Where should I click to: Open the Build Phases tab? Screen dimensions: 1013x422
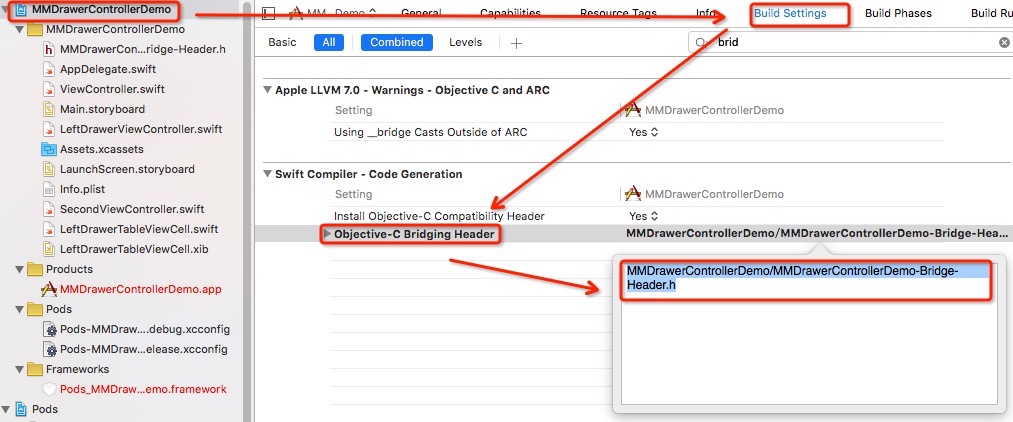point(898,13)
